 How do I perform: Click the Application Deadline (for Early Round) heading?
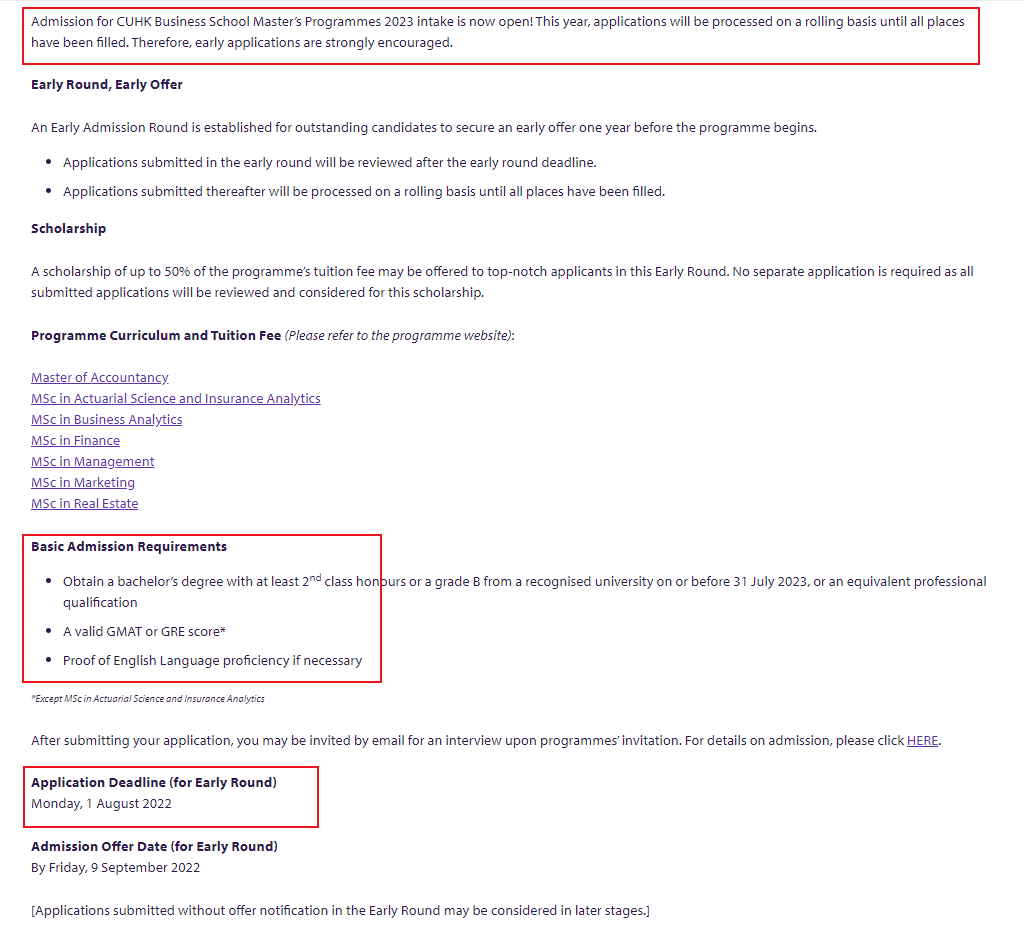(x=154, y=783)
